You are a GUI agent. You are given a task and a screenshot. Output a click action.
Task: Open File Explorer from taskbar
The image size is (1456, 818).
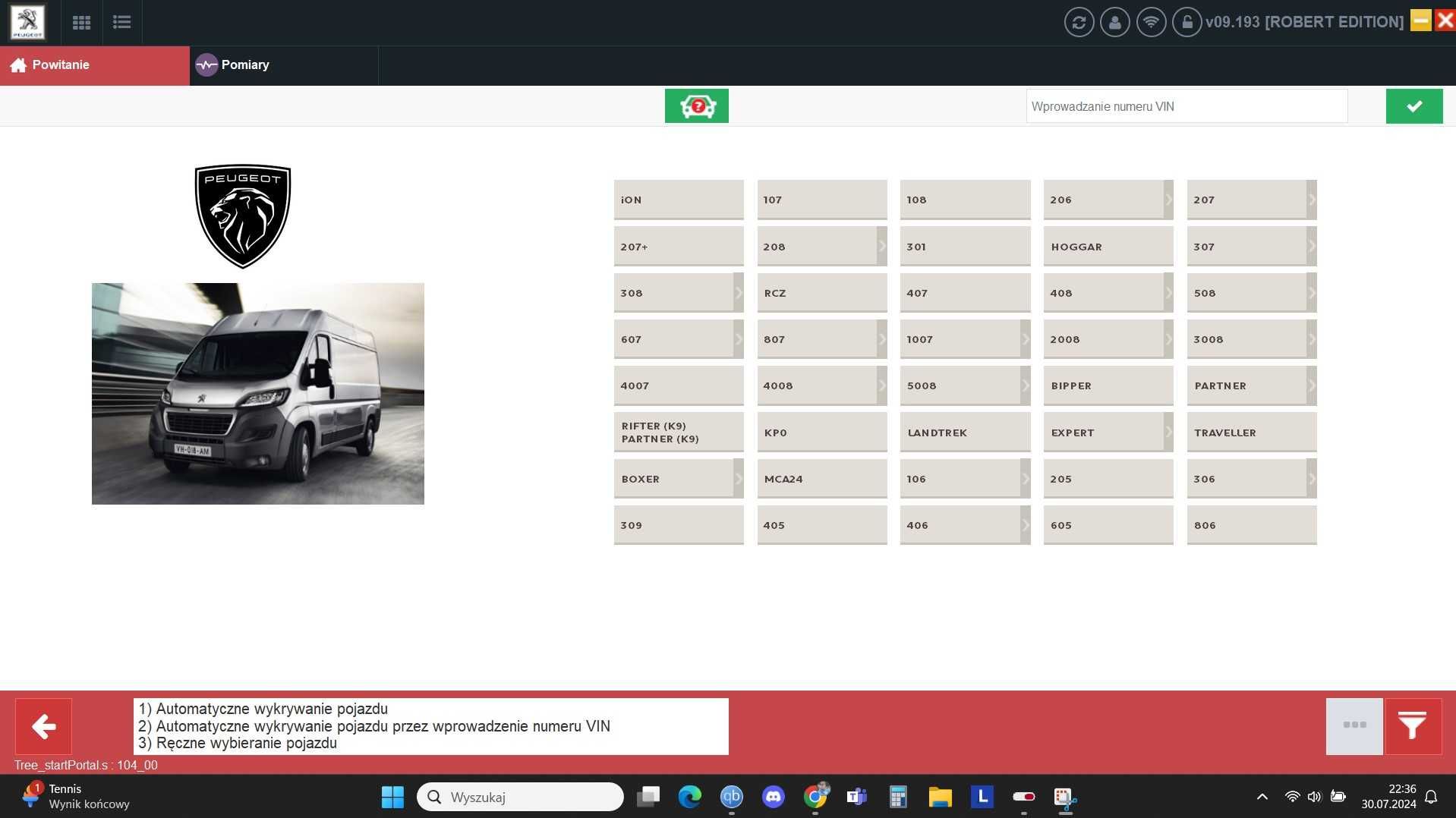tap(940, 797)
